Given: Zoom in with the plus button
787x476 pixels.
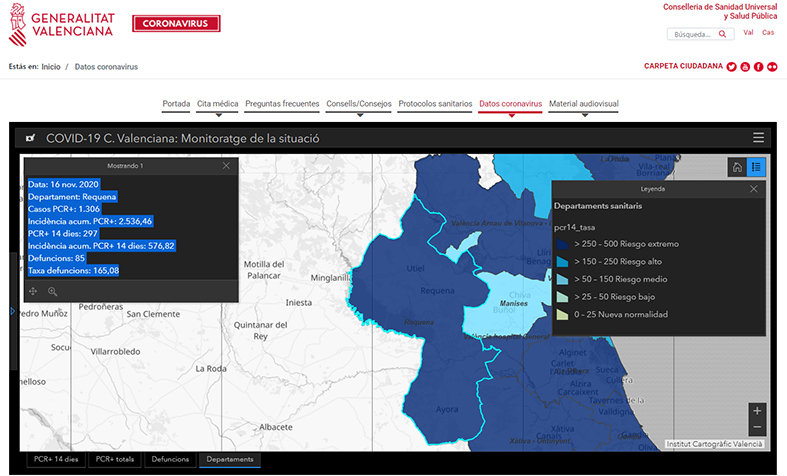Looking at the screenshot, I should click(757, 411).
